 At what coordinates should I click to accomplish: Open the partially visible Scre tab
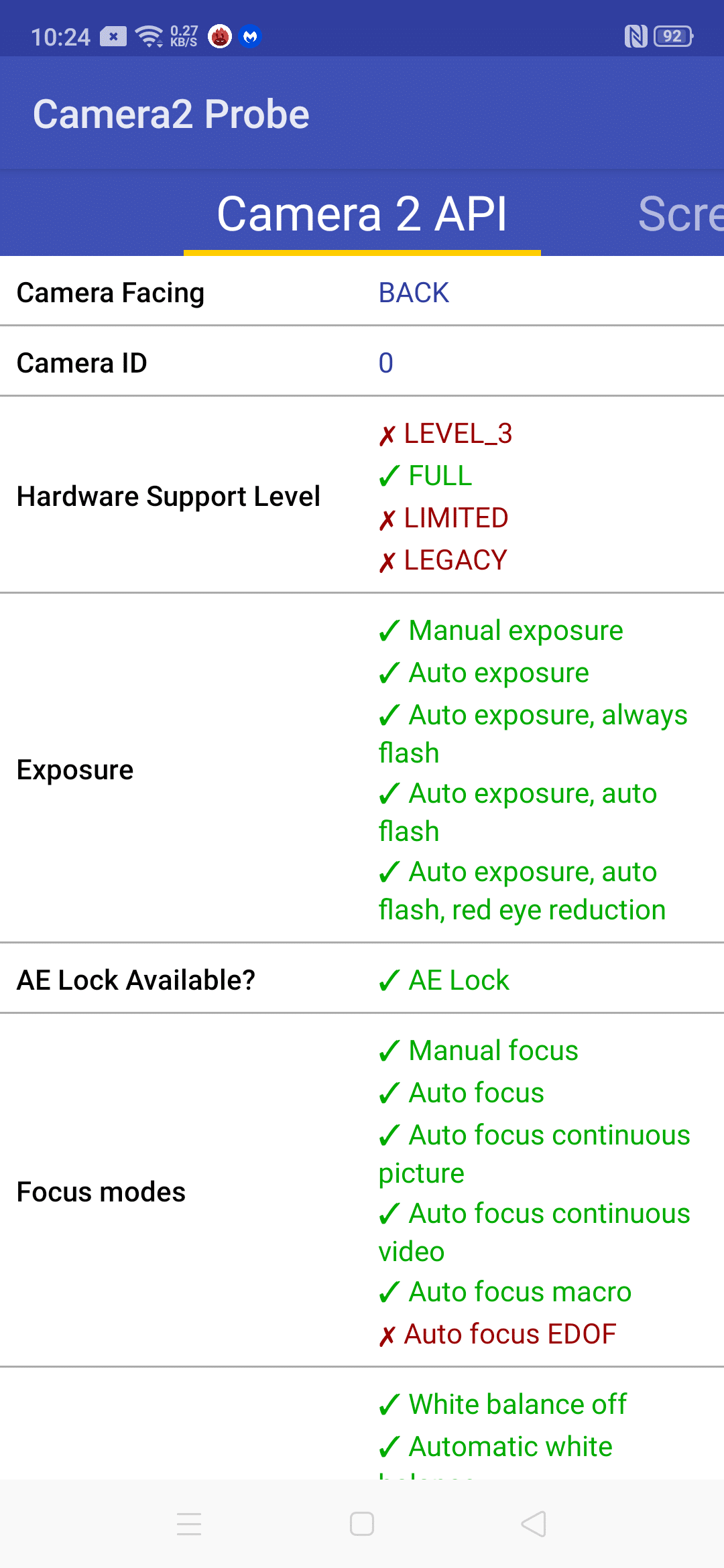pos(680,214)
